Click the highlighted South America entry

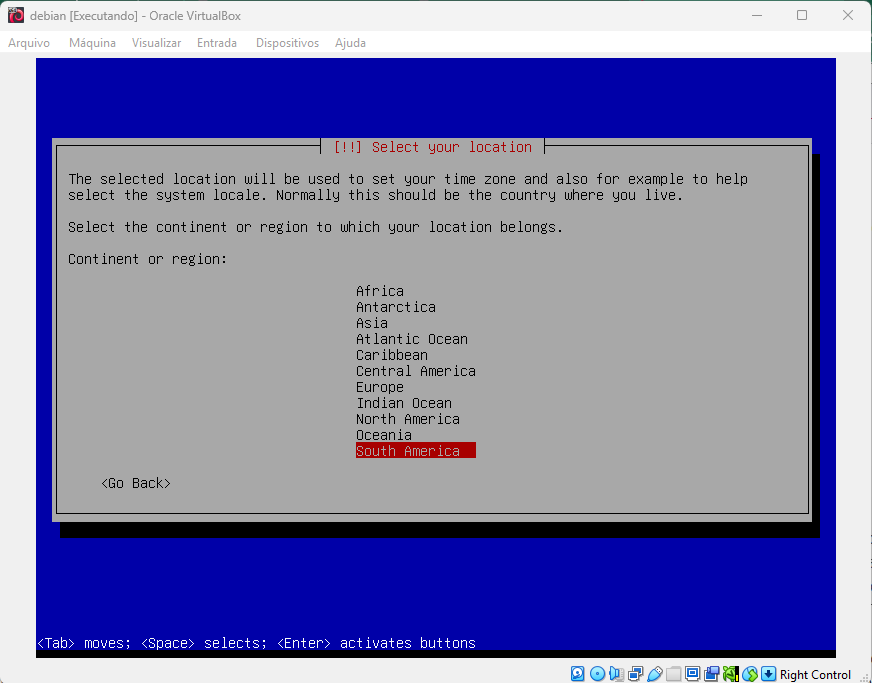tap(416, 451)
